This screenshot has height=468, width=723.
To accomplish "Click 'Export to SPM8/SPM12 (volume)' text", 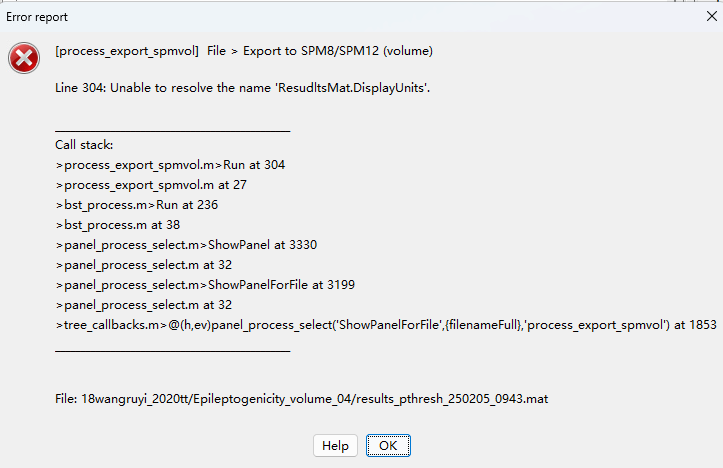I will pyautogui.click(x=338, y=51).
